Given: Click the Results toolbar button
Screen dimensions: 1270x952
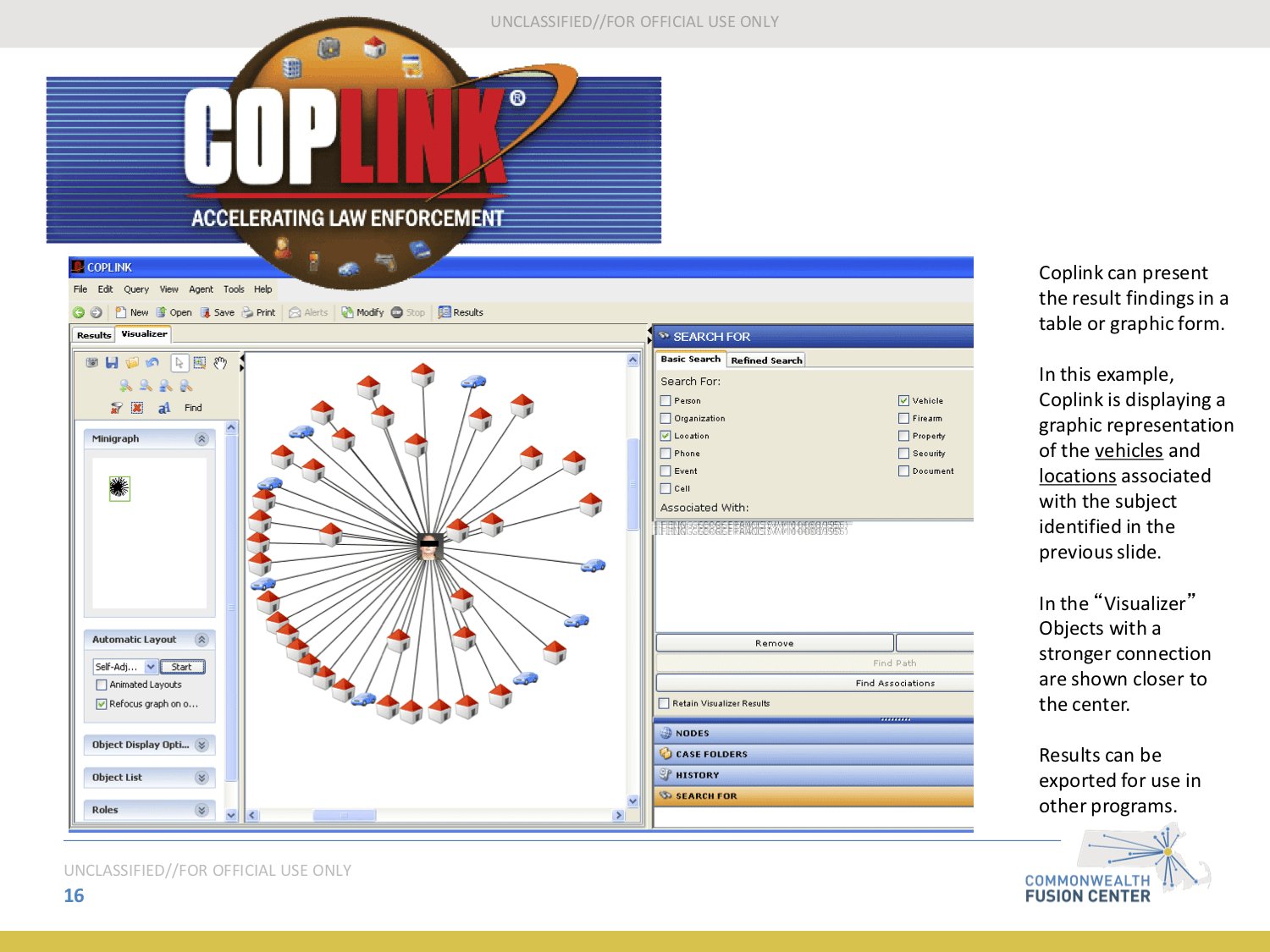Looking at the screenshot, I should tap(461, 312).
